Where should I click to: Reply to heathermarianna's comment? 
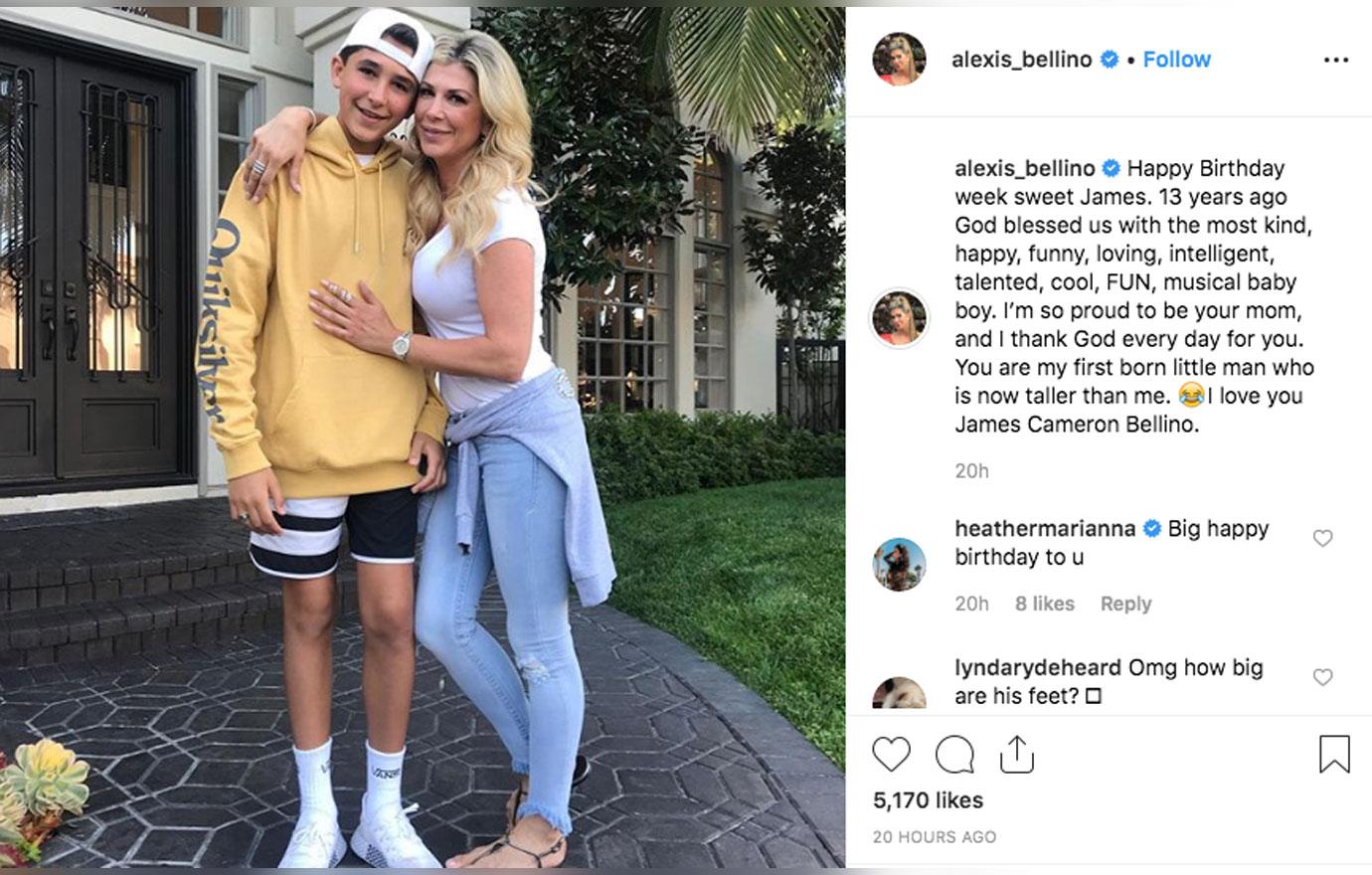(1125, 604)
